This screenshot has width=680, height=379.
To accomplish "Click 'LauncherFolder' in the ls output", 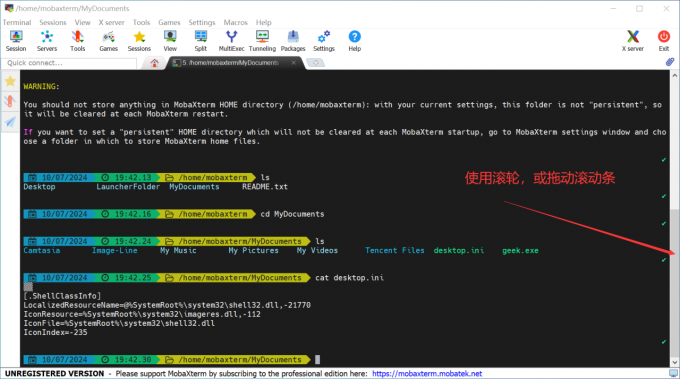I will click(128, 187).
